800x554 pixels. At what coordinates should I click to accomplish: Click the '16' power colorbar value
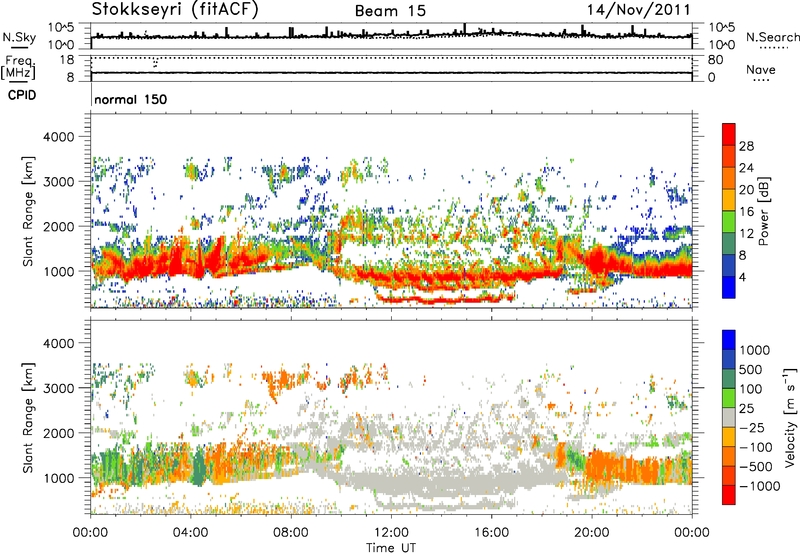point(746,212)
